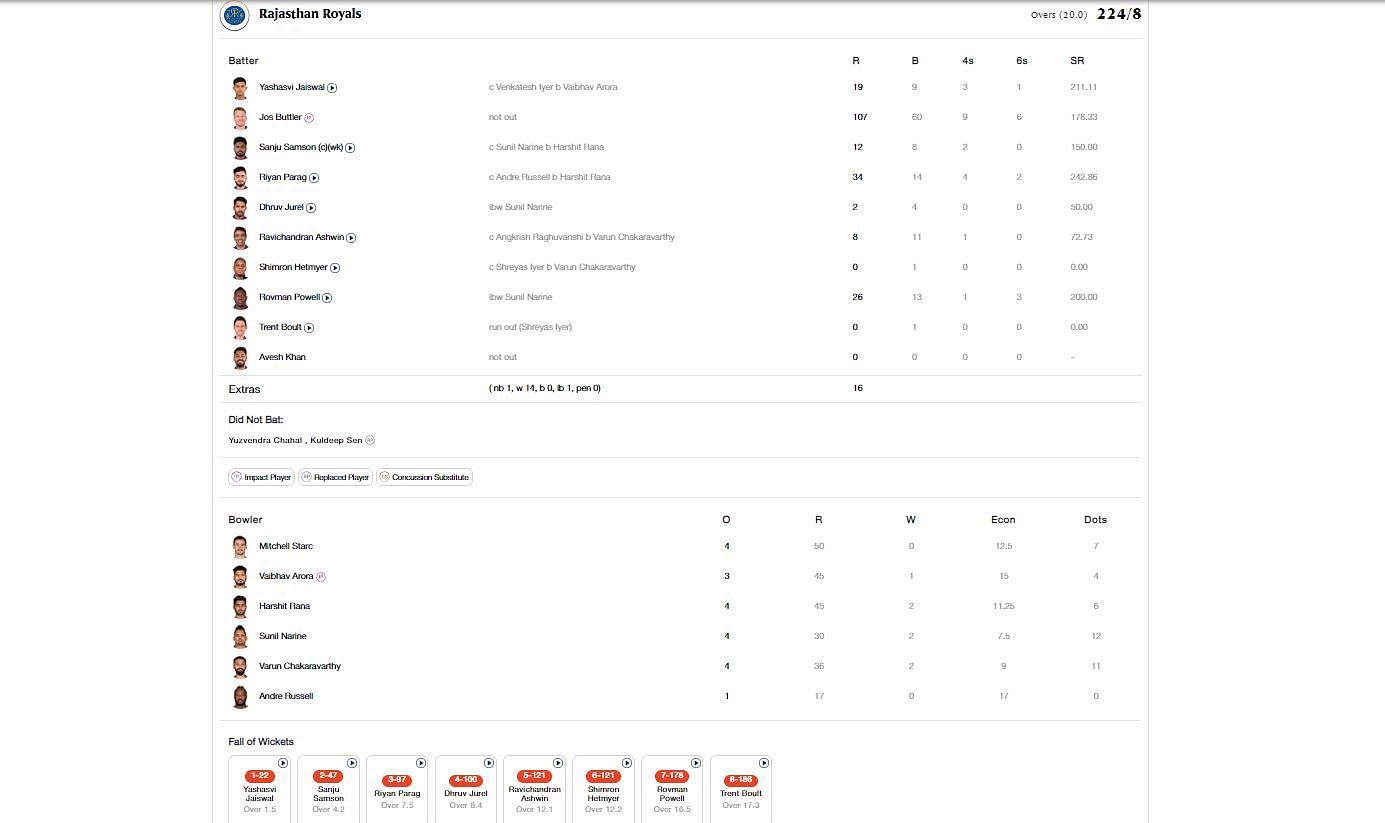Click Sunil Narine's avatar in bowler list

(x=240, y=637)
